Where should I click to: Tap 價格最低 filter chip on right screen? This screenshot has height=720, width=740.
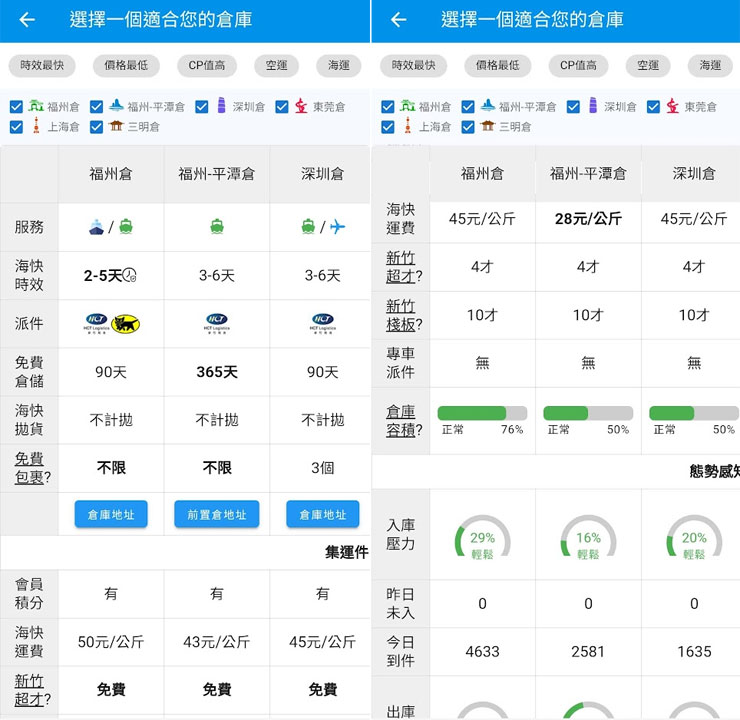[x=497, y=65]
